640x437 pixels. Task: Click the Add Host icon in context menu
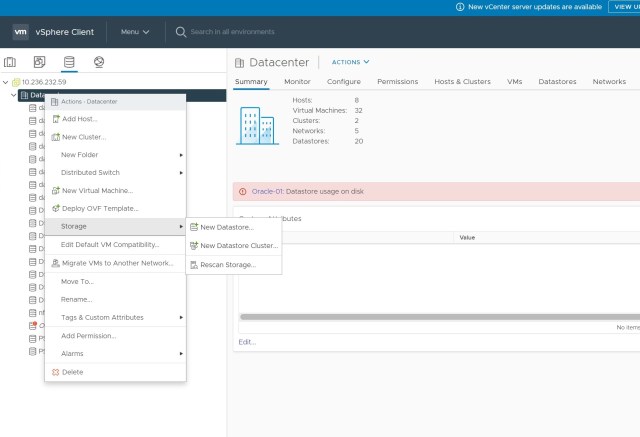point(55,119)
